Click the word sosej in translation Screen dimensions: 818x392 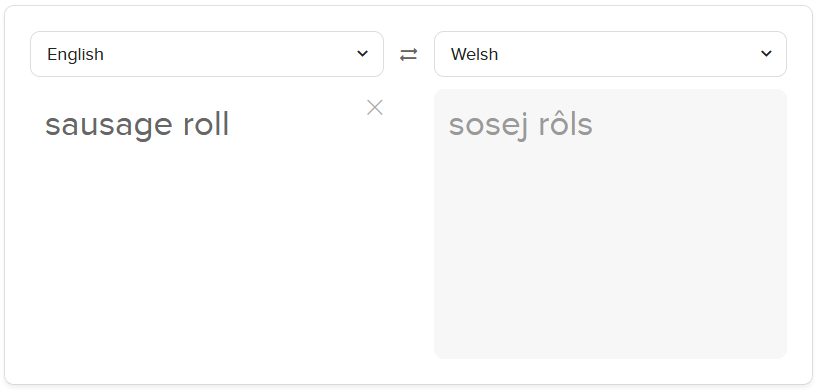487,126
